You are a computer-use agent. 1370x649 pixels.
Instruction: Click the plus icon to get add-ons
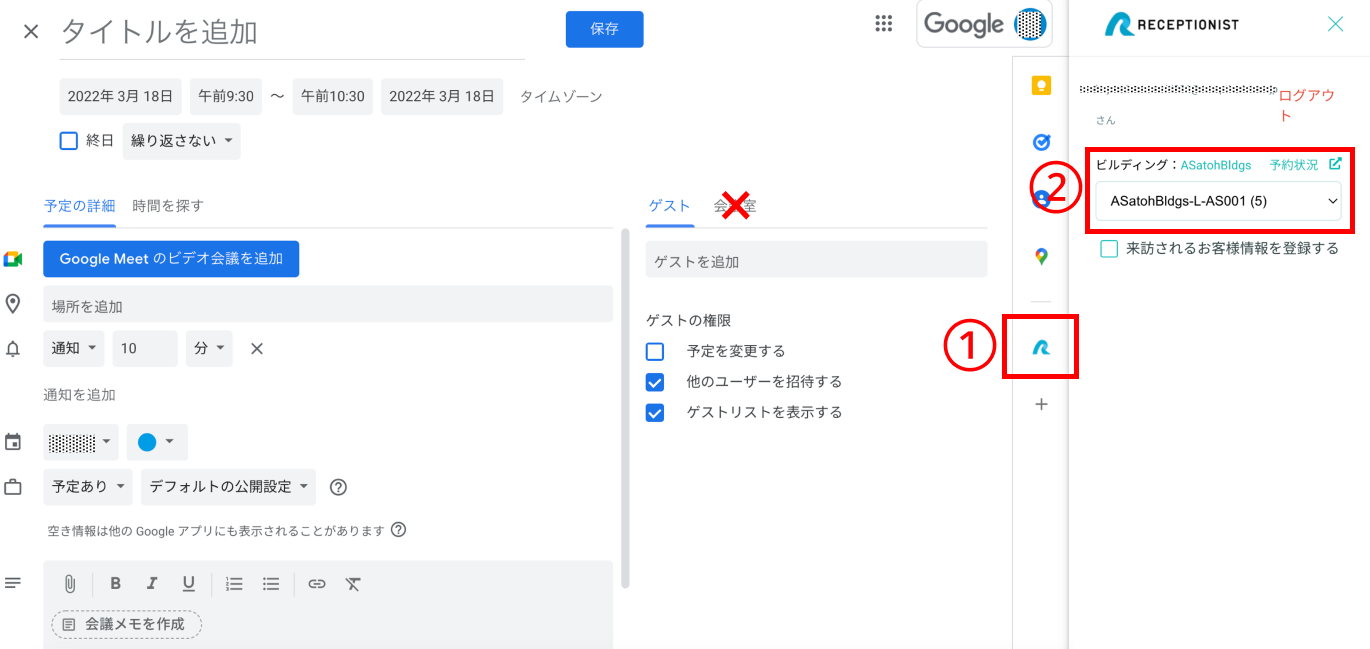click(1041, 405)
